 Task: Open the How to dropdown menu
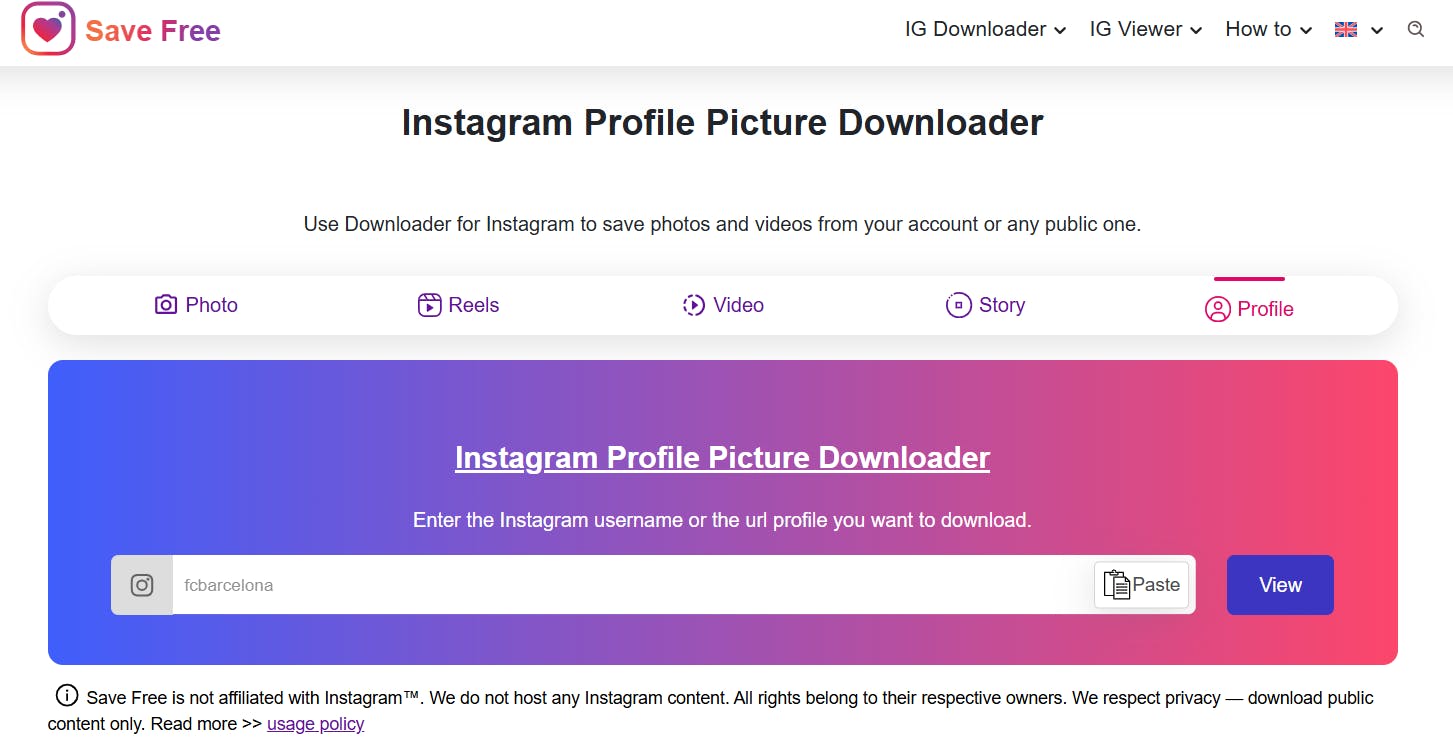(1268, 30)
